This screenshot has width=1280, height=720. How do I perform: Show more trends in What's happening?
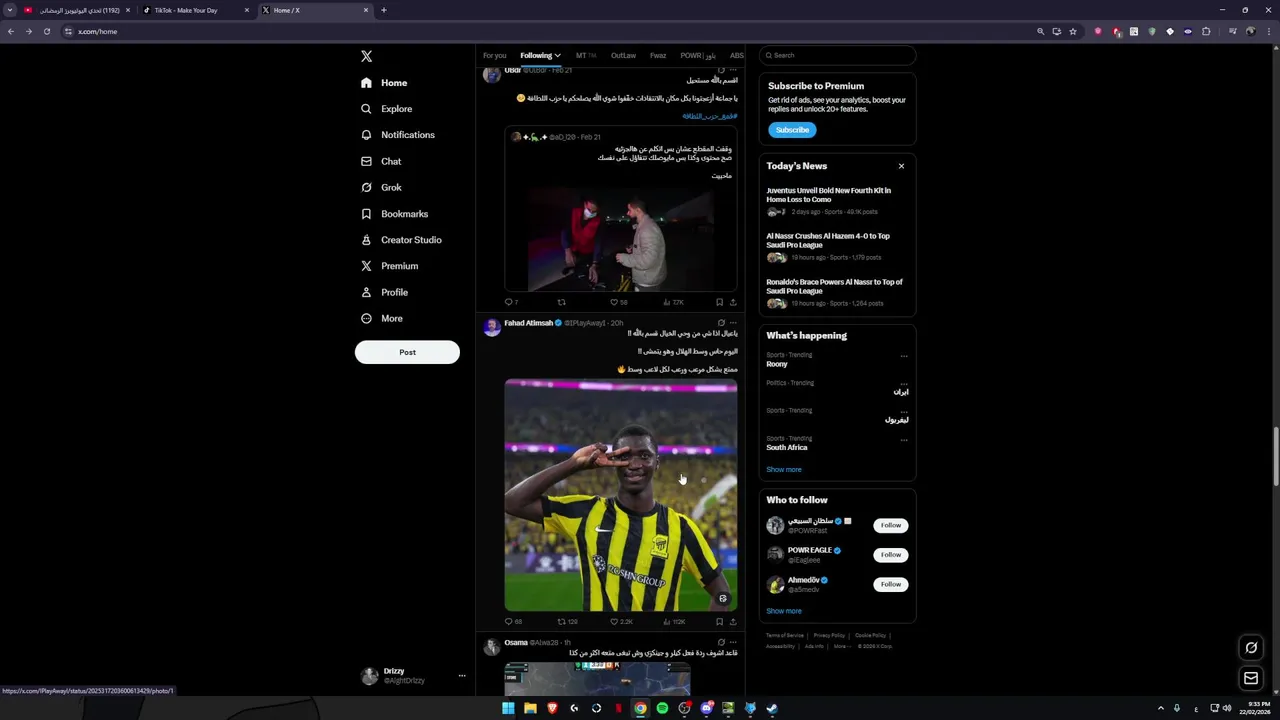click(x=784, y=470)
